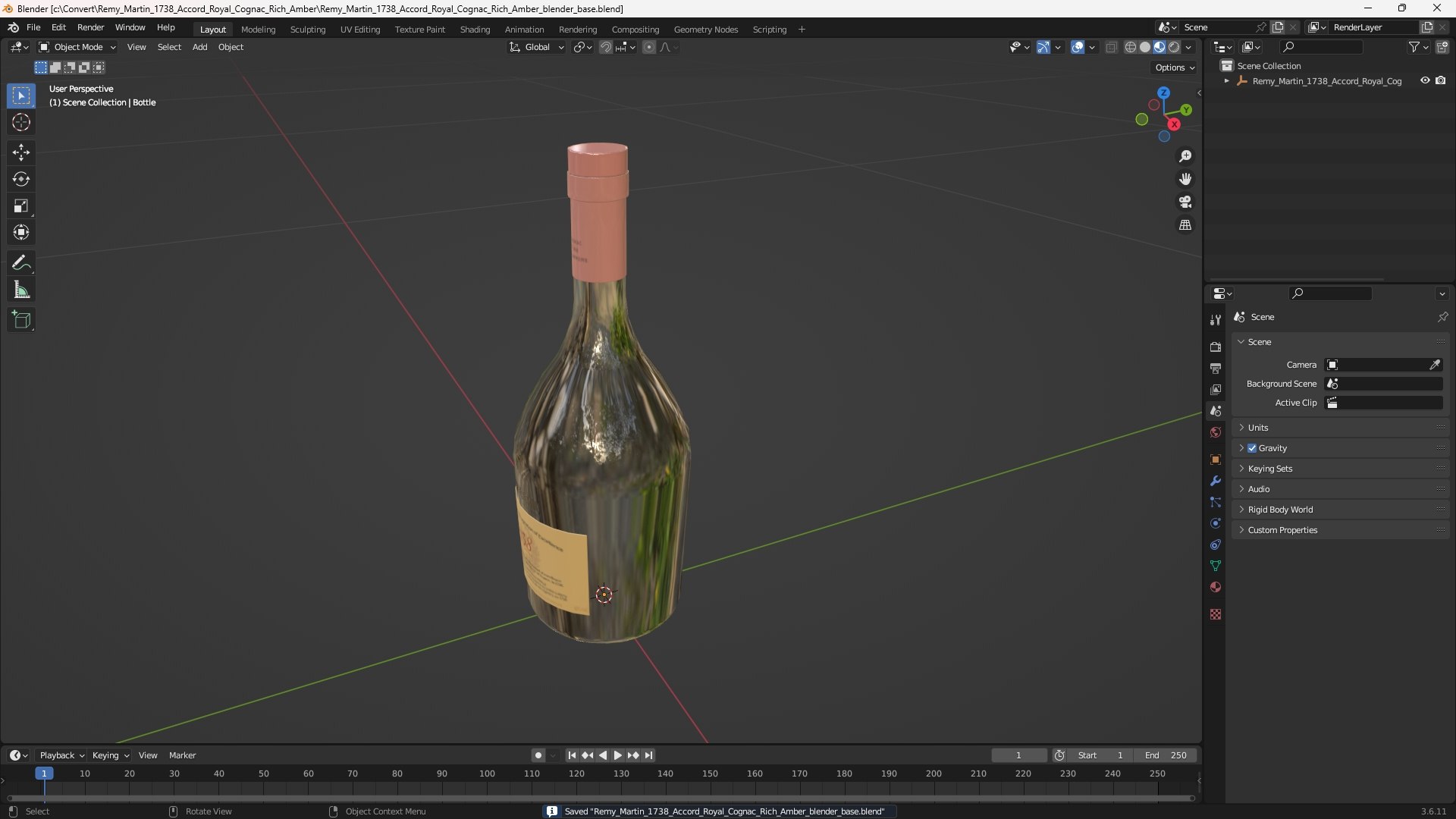The image size is (1456, 819).
Task: Jump to the timeline start frame
Action: tap(572, 755)
